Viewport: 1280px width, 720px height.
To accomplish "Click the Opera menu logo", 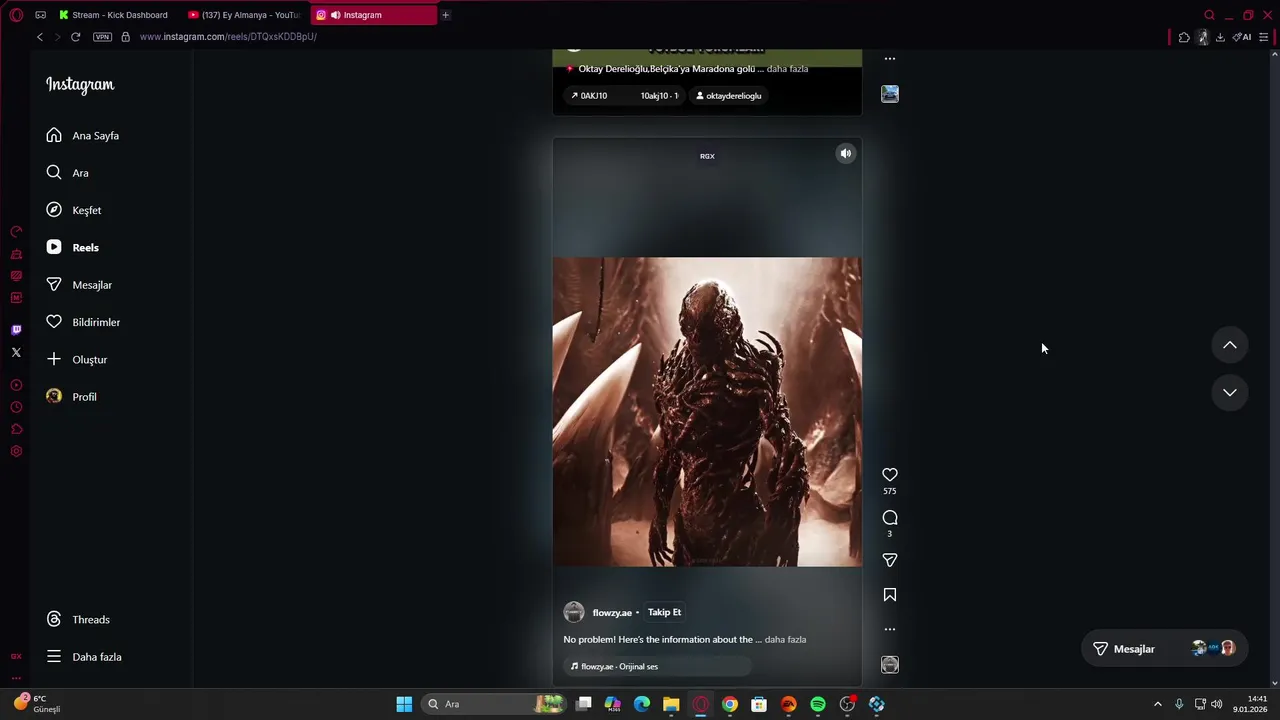I will point(16,15).
